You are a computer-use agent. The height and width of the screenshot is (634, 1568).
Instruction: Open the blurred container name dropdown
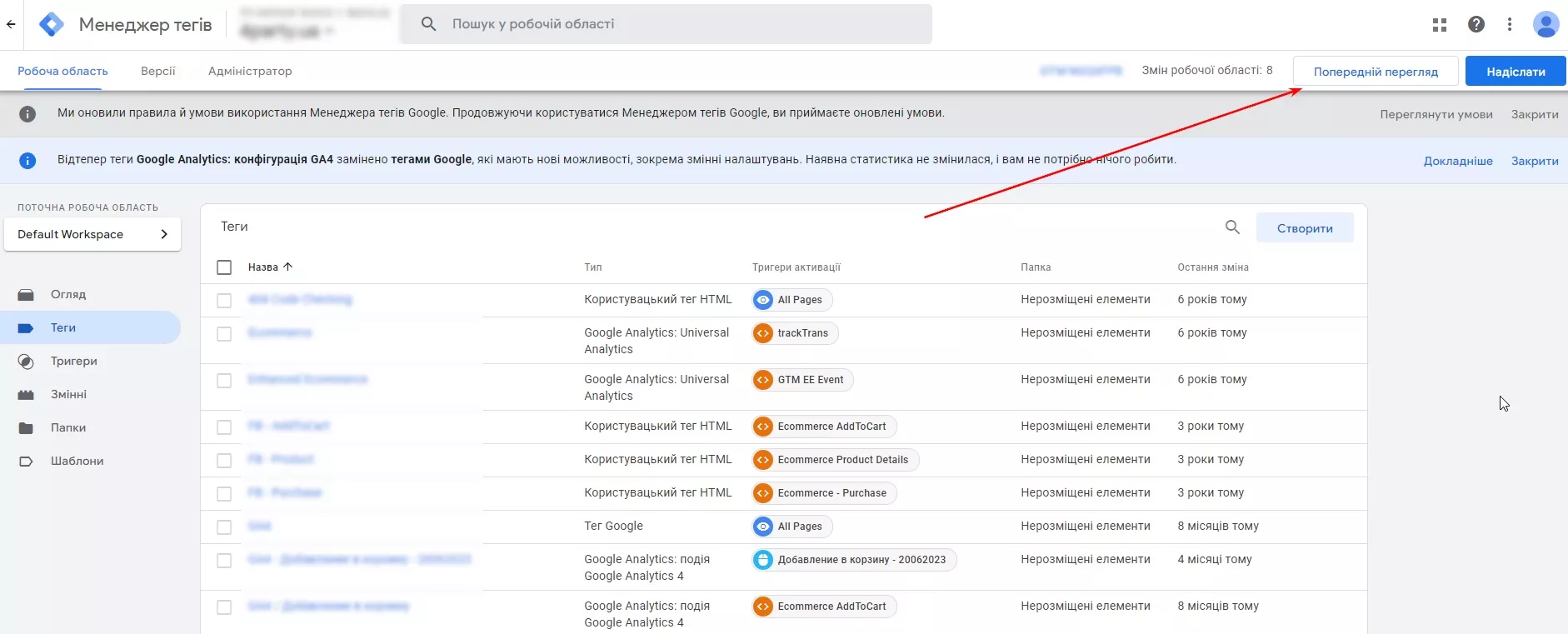coord(287,32)
